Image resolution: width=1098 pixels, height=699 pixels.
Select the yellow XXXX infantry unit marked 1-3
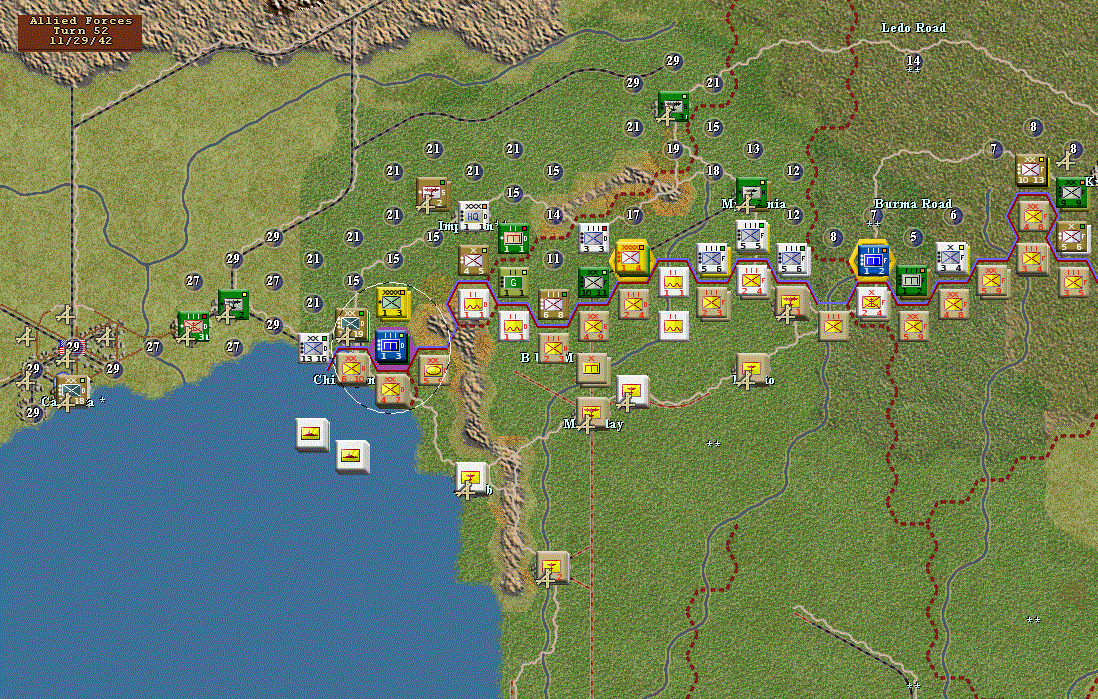392,303
